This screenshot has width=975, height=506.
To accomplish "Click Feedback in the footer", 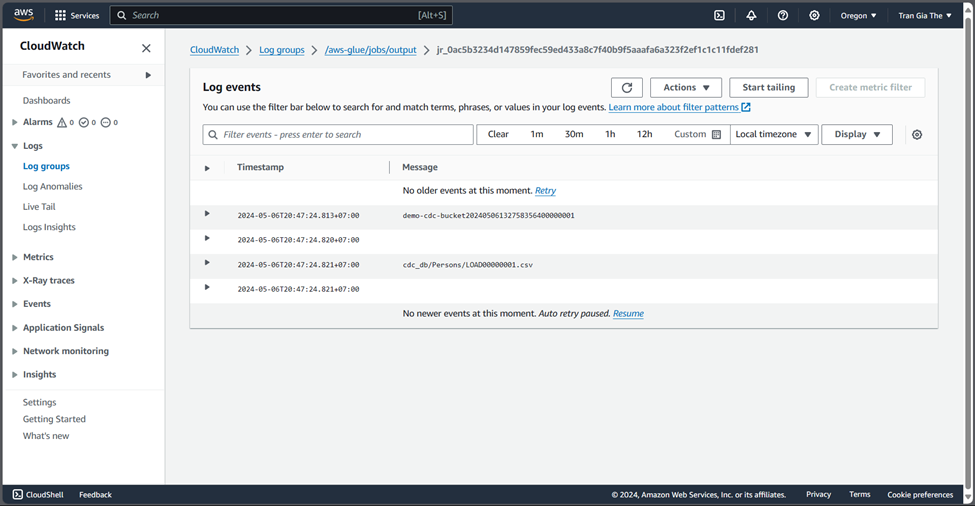I will click(95, 495).
